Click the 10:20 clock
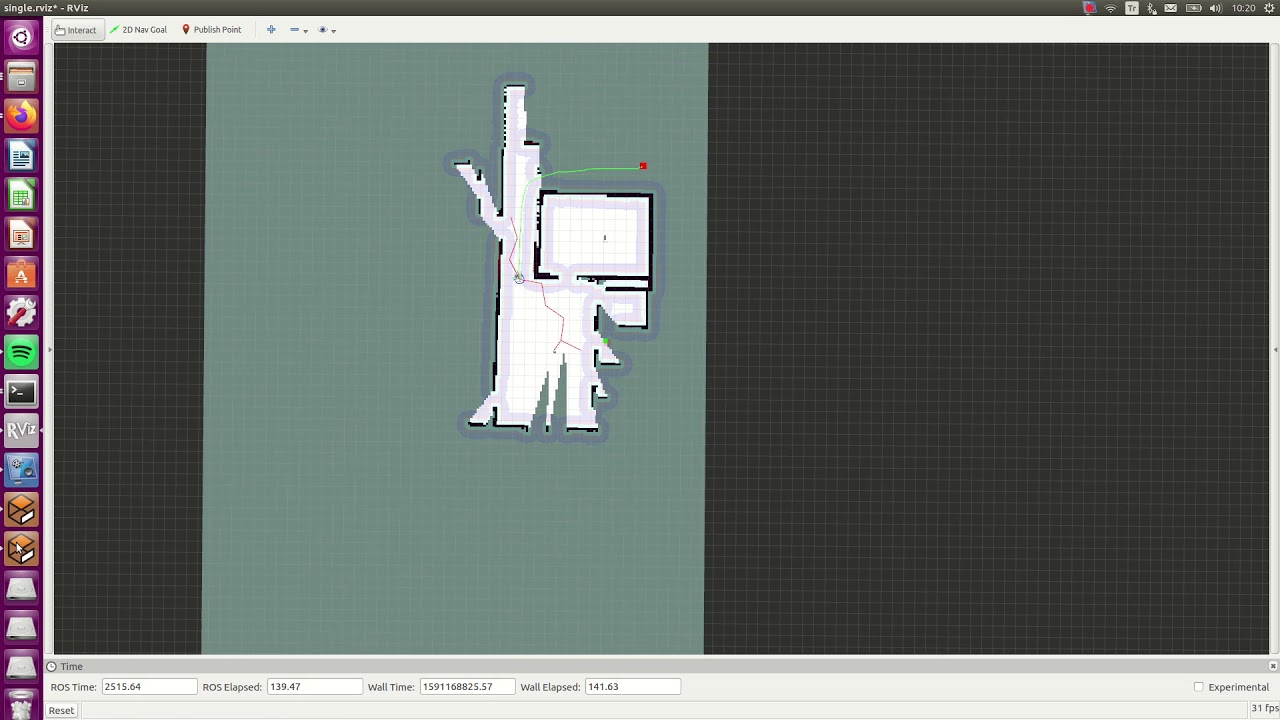 (1243, 8)
